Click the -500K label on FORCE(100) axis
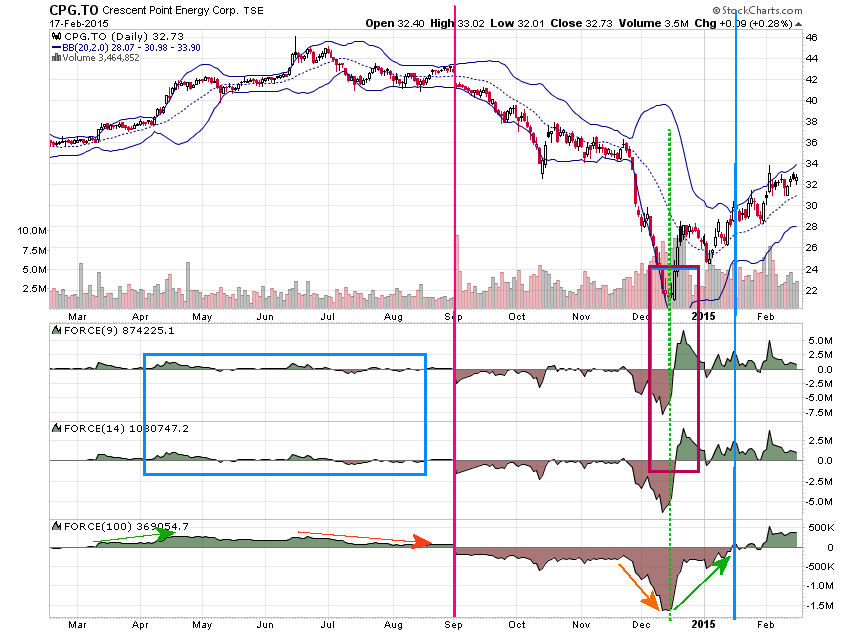 point(819,566)
